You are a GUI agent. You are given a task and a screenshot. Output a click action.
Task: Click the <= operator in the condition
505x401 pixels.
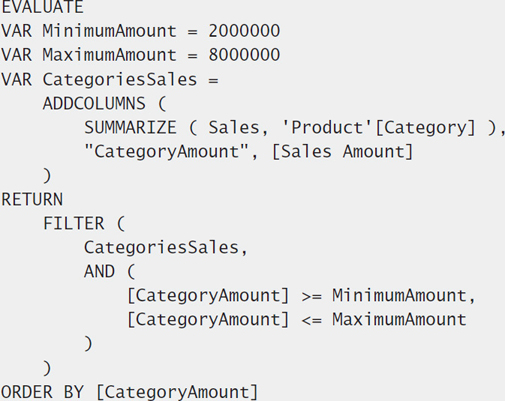tap(311, 320)
